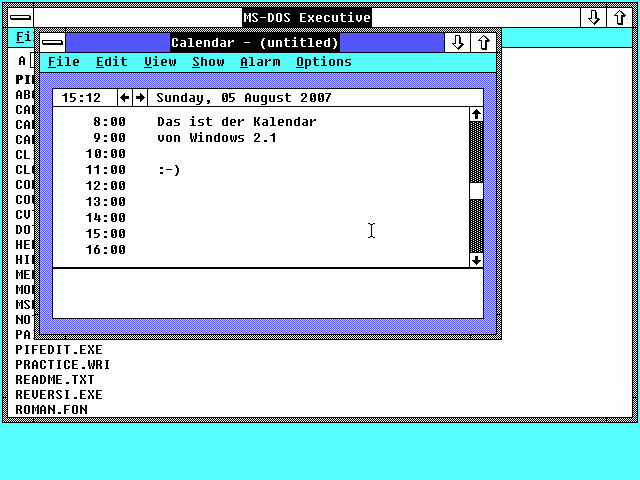Open the Edit menu in Calendar

click(x=112, y=62)
